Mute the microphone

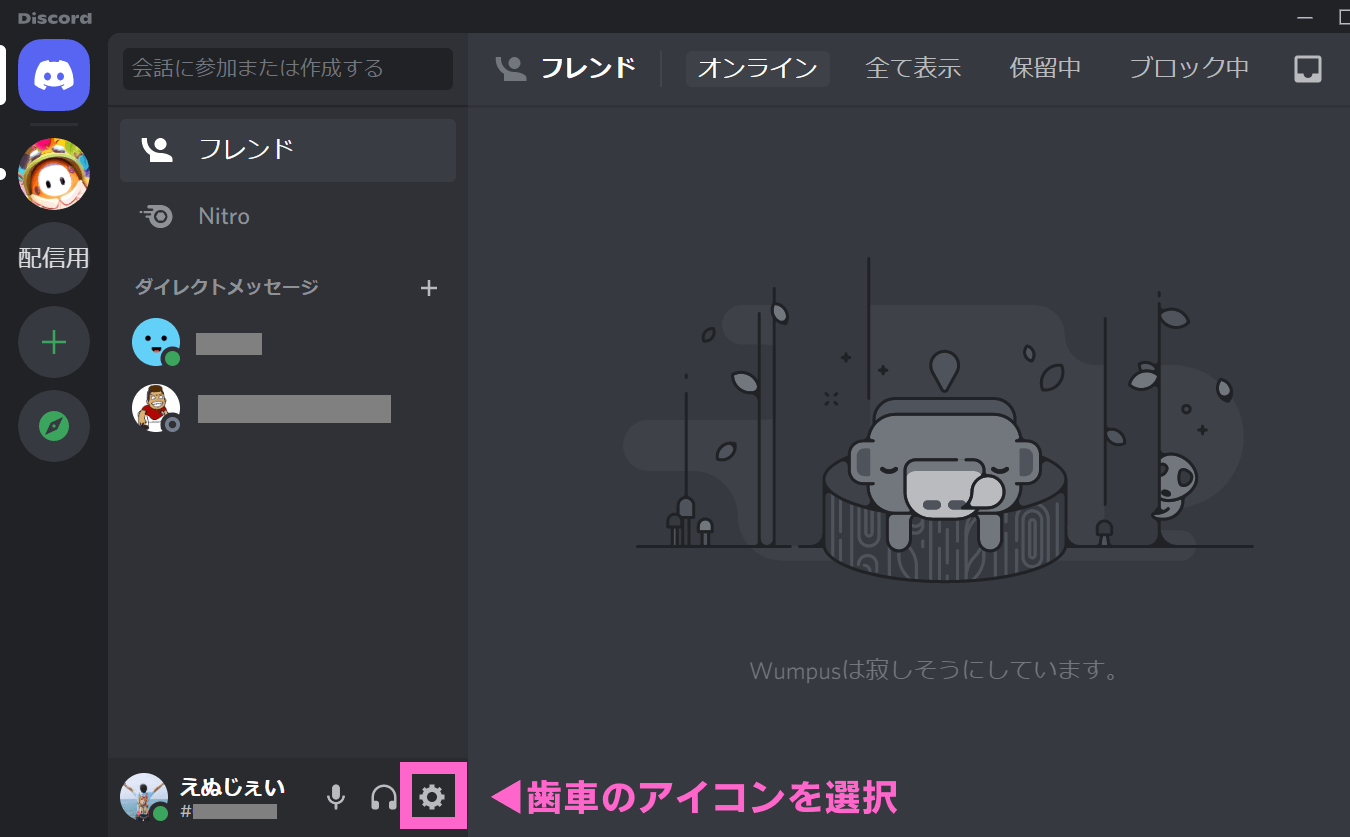coord(336,797)
